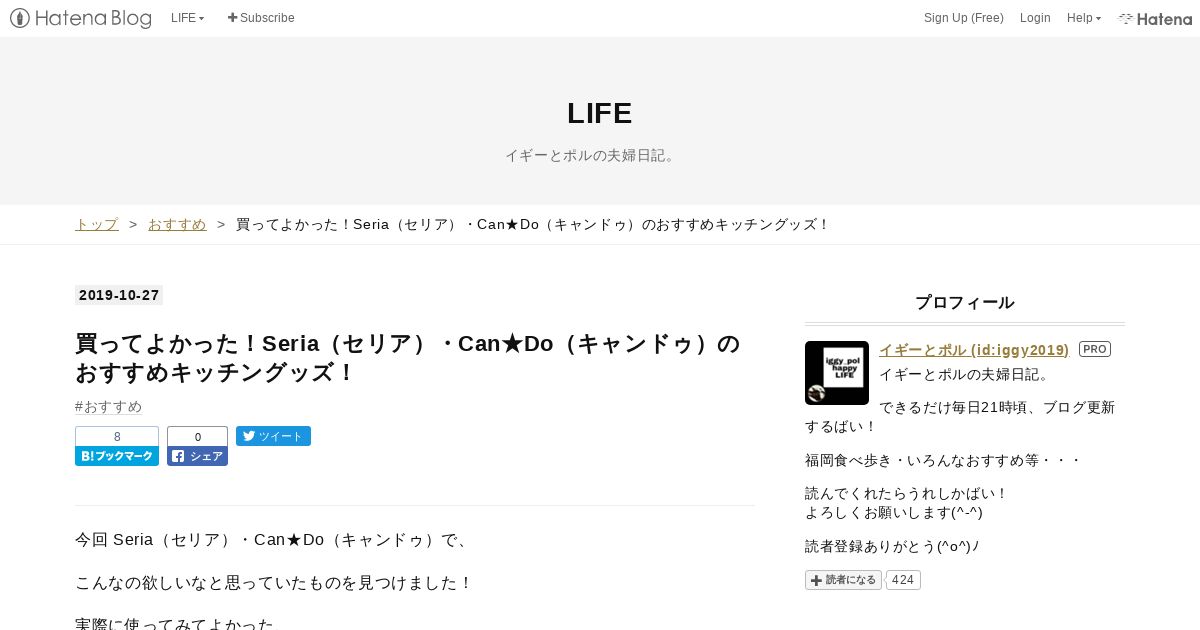Image resolution: width=1200 pixels, height=630 pixels.
Task: Click the 2019-10-27 date link
Action: [x=119, y=295]
